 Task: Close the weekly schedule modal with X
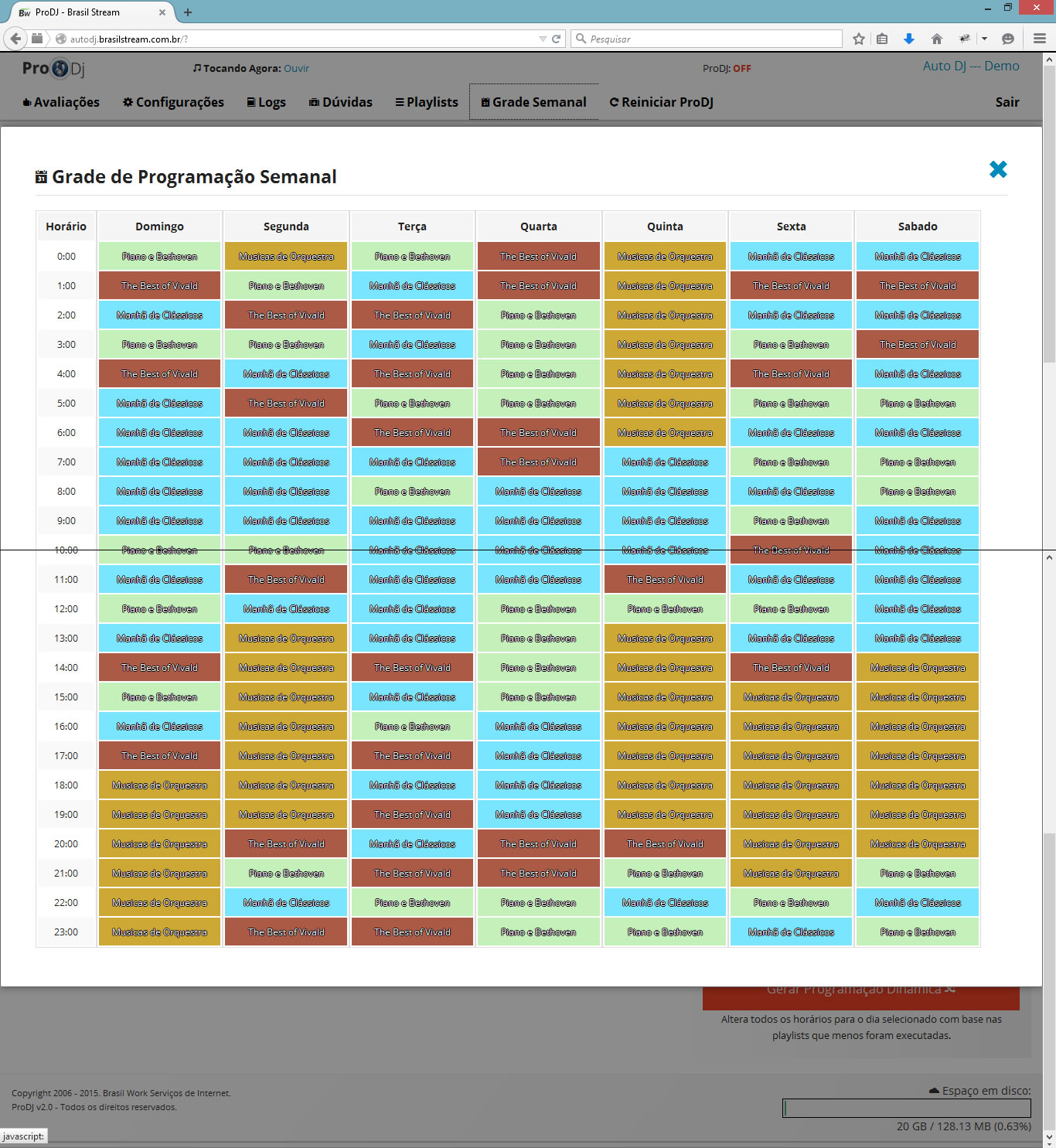pyautogui.click(x=998, y=169)
